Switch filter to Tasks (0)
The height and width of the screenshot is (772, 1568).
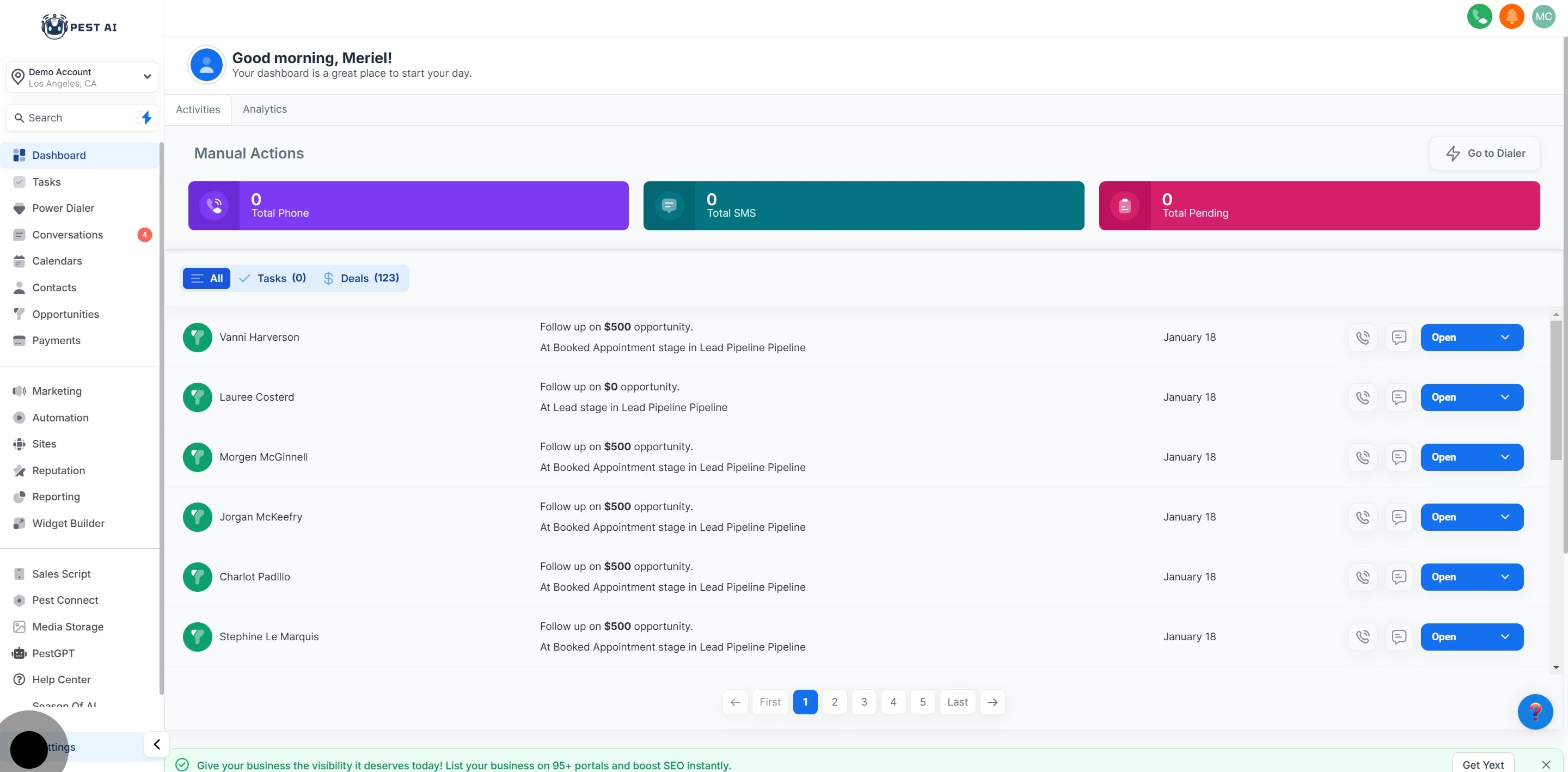[273, 278]
